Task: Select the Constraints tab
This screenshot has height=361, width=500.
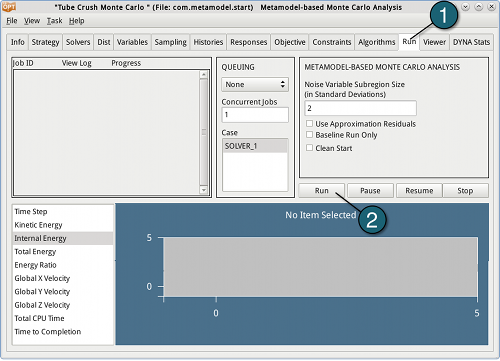Action: click(x=332, y=42)
